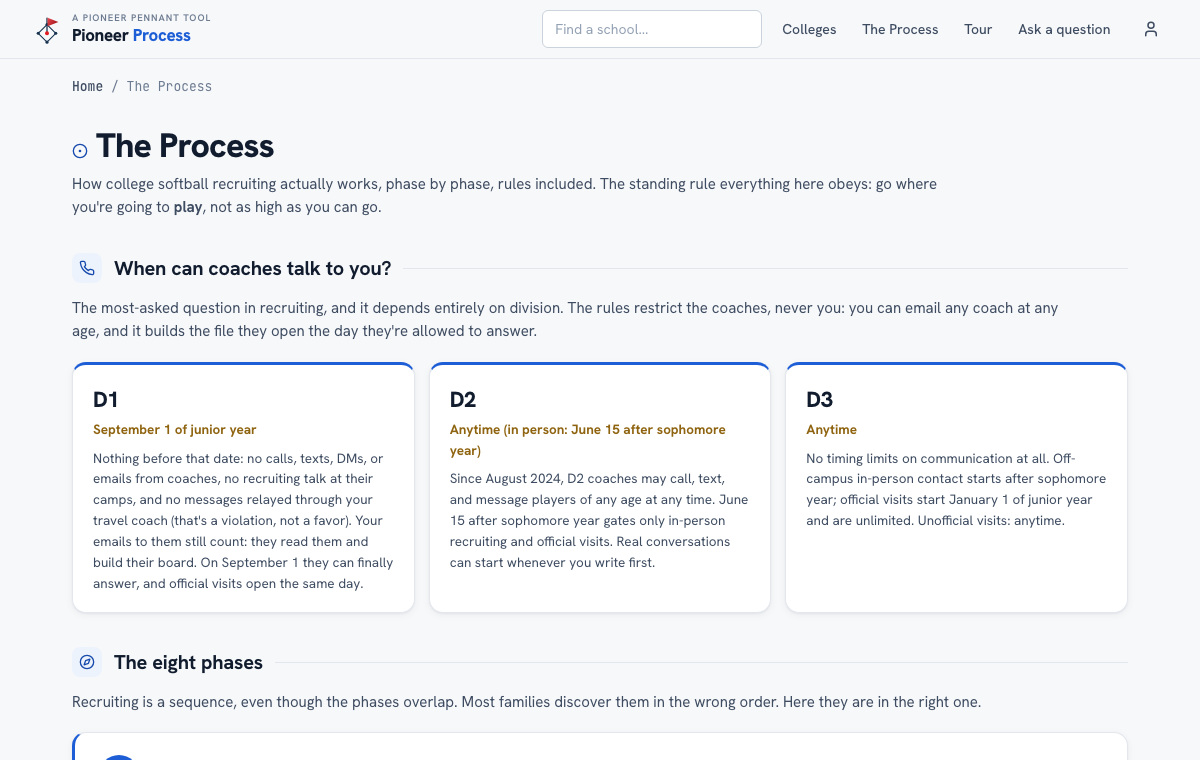
Task: Open the Colleges nav item
Action: pos(809,29)
